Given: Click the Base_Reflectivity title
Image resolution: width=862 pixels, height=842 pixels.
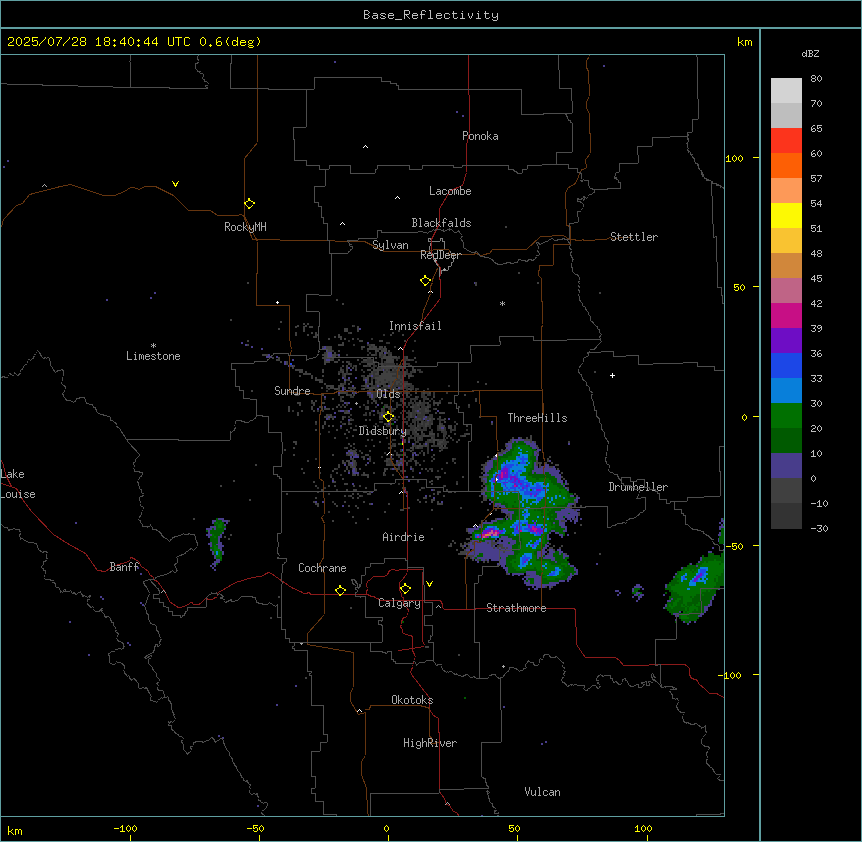Looking at the screenshot, I should point(431,15).
